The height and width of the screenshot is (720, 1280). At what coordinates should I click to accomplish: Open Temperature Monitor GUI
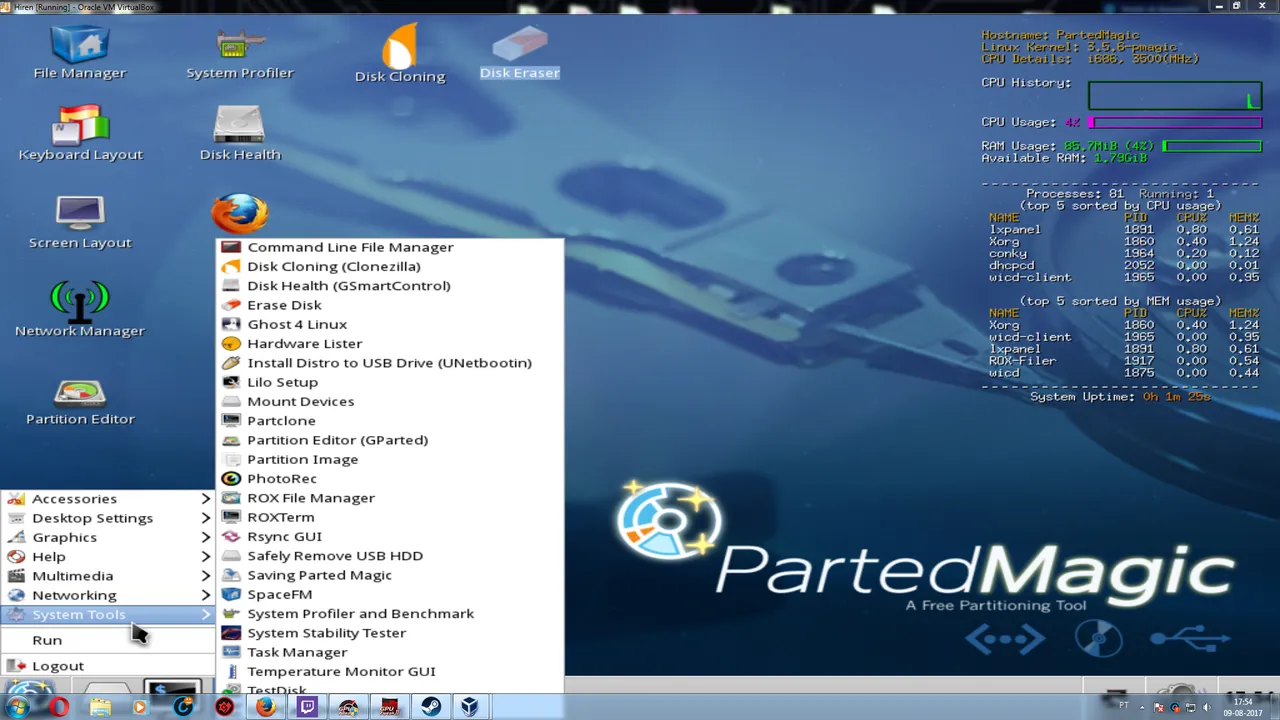pyautogui.click(x=390, y=672)
